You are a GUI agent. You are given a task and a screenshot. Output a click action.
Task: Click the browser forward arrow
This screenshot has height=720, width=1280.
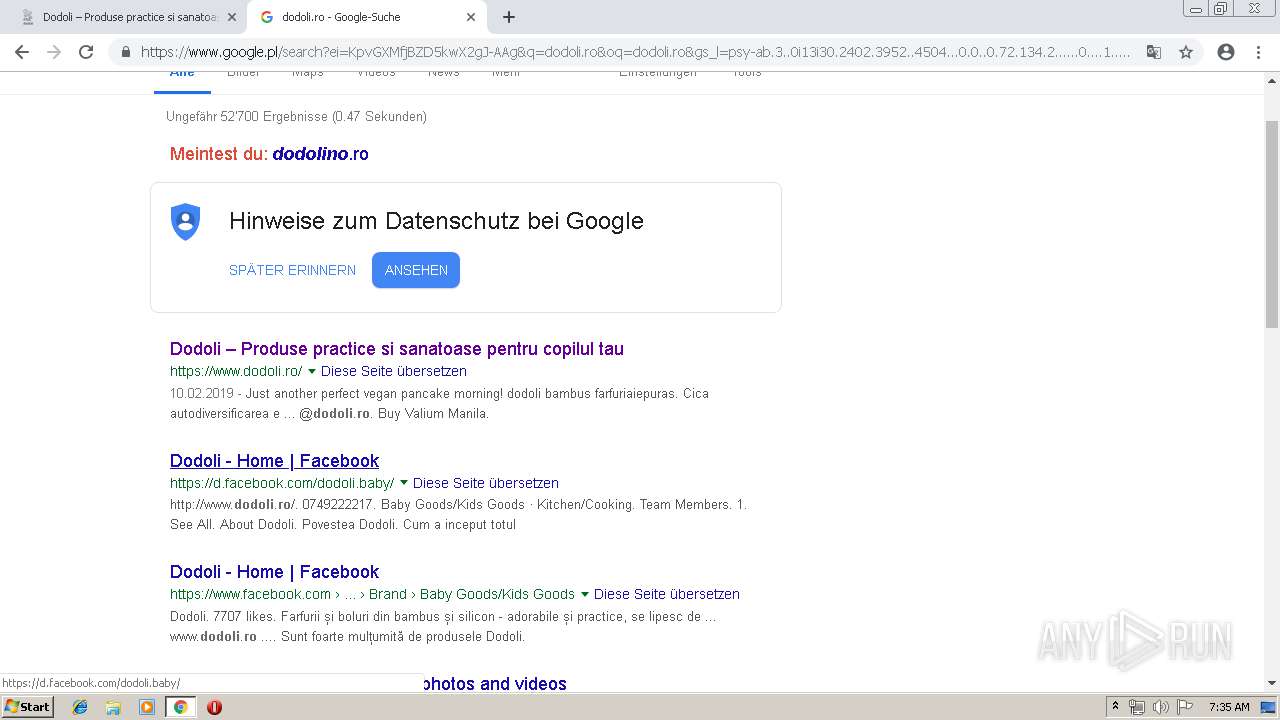(x=54, y=52)
